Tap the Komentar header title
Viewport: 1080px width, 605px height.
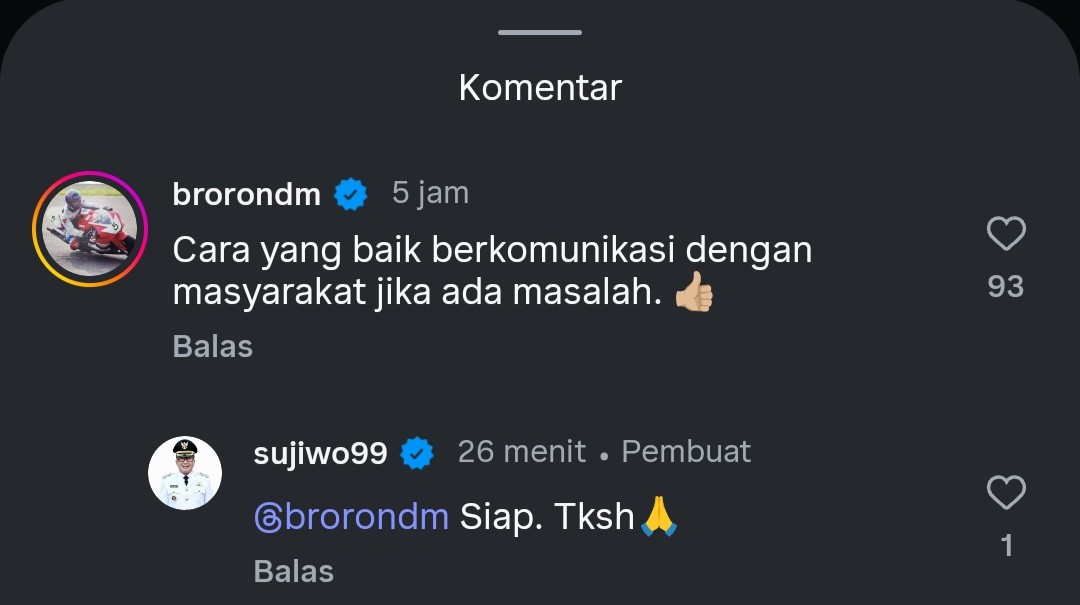[x=540, y=88]
